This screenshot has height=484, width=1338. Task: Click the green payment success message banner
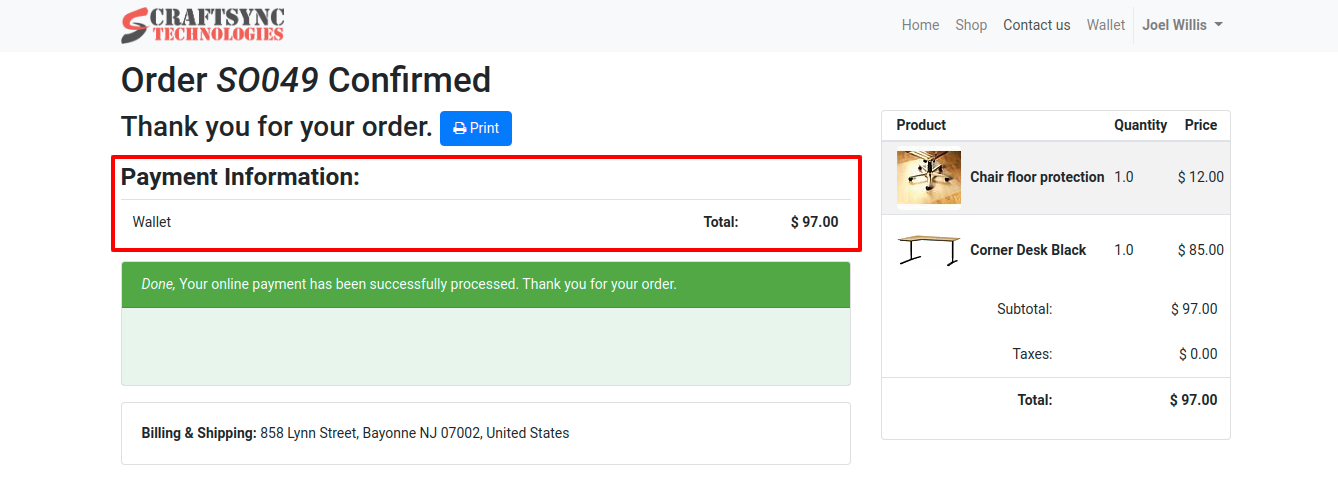485,284
